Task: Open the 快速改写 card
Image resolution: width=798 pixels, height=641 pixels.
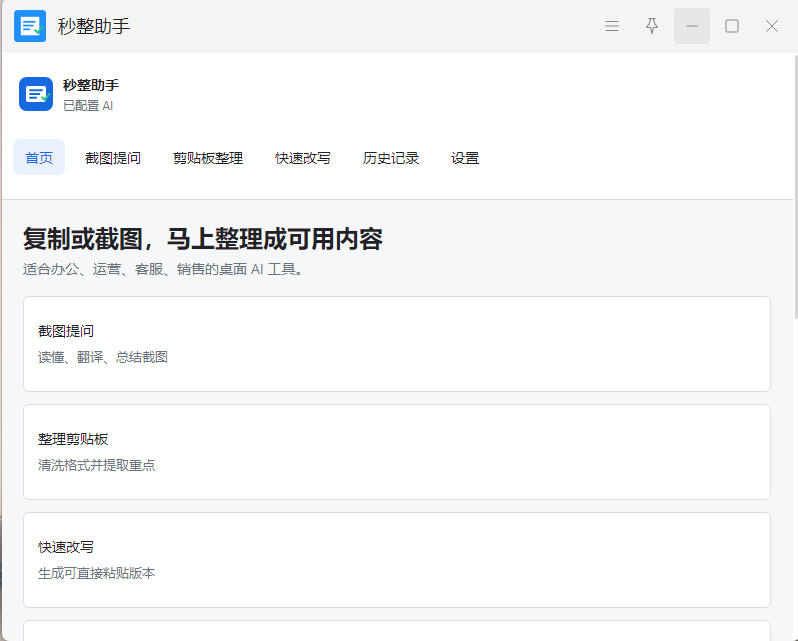Action: pos(397,560)
